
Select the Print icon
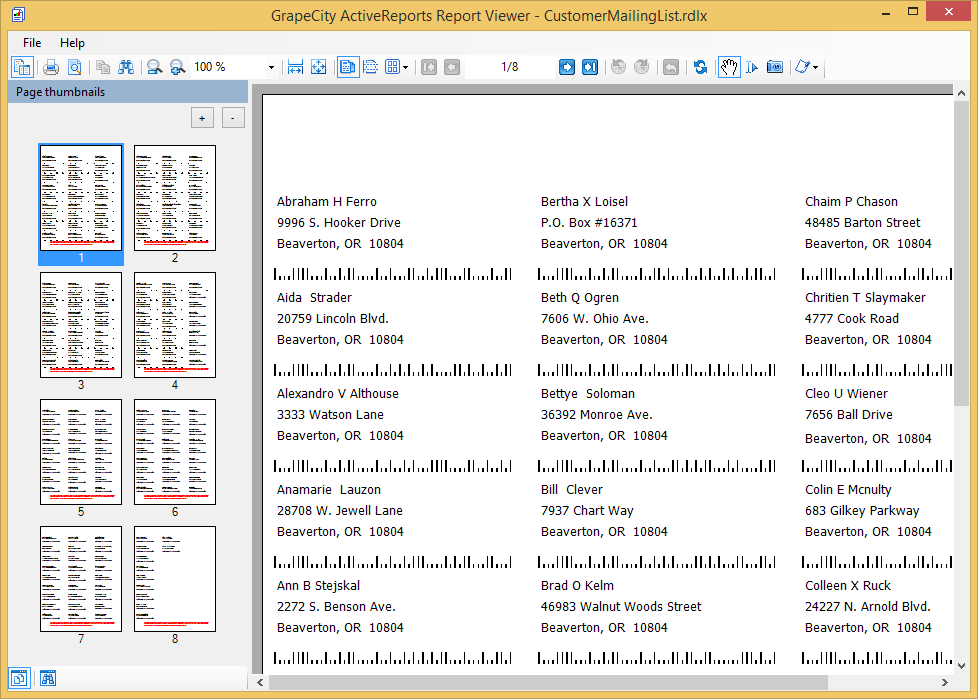tap(52, 67)
